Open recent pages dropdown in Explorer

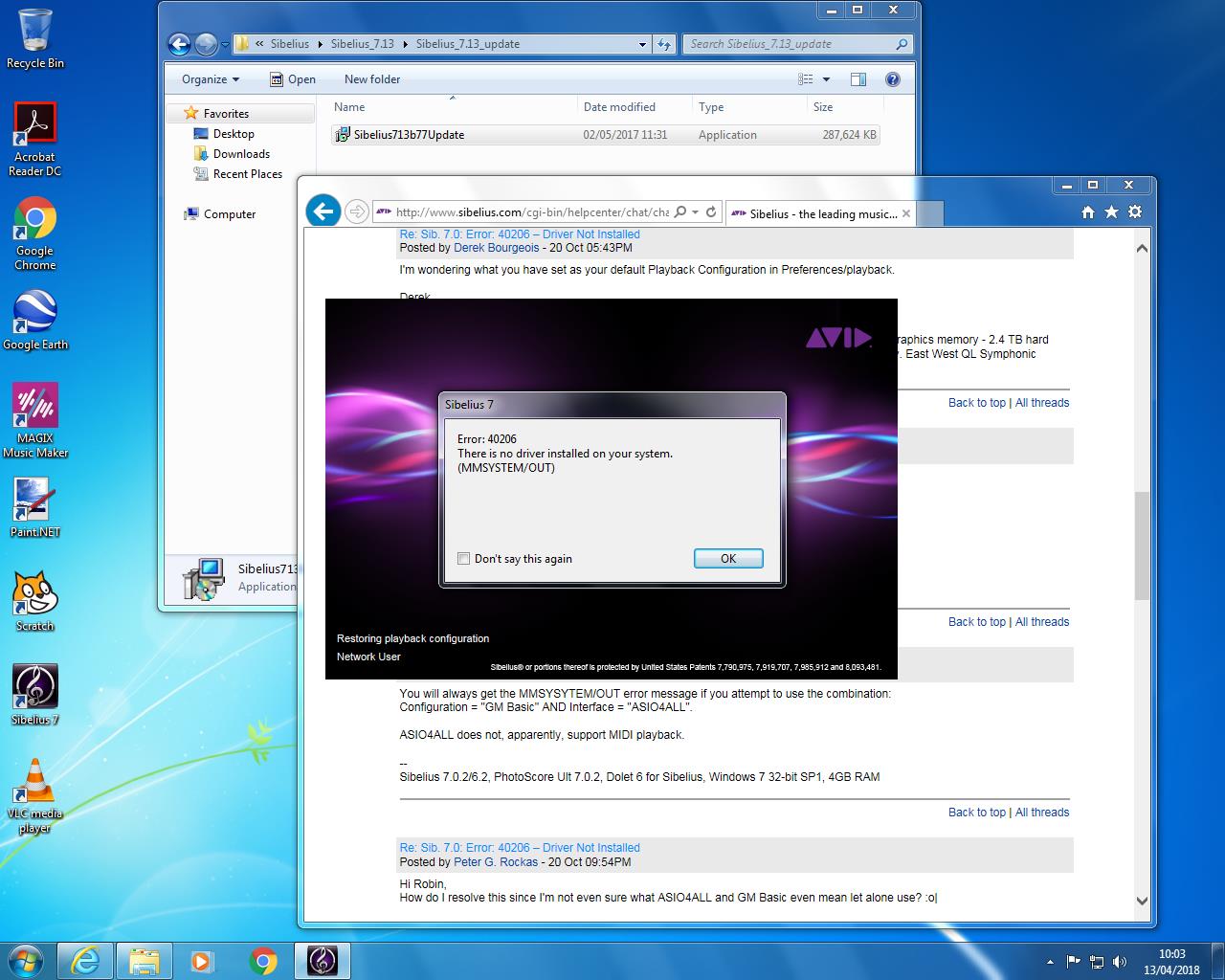225,44
